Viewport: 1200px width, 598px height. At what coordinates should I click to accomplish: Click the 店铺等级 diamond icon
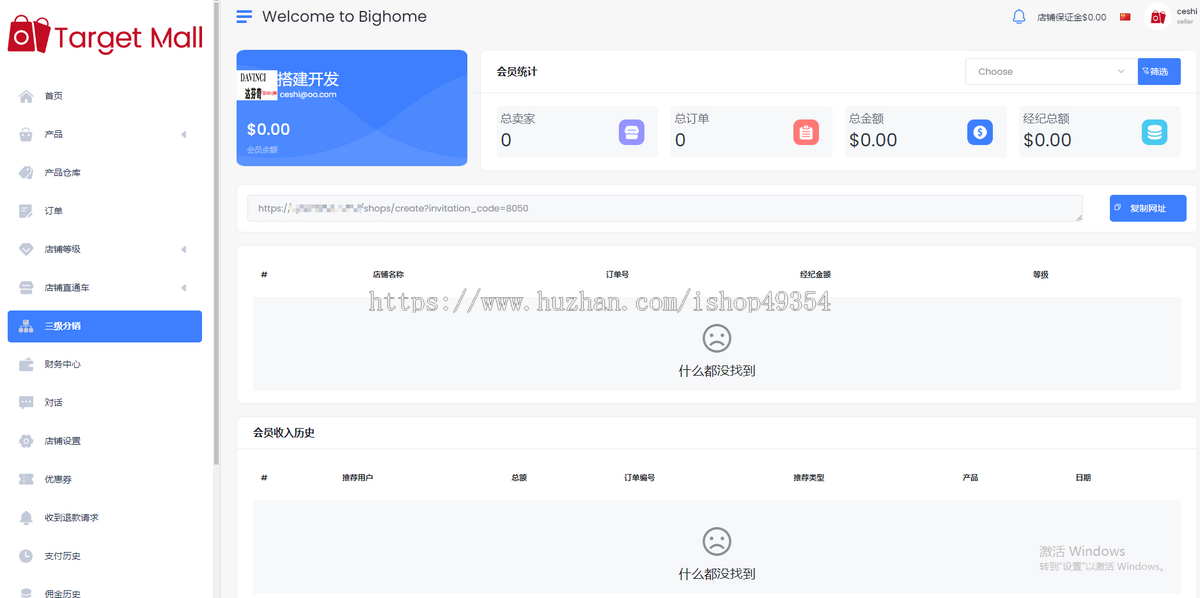pyautogui.click(x=26, y=249)
